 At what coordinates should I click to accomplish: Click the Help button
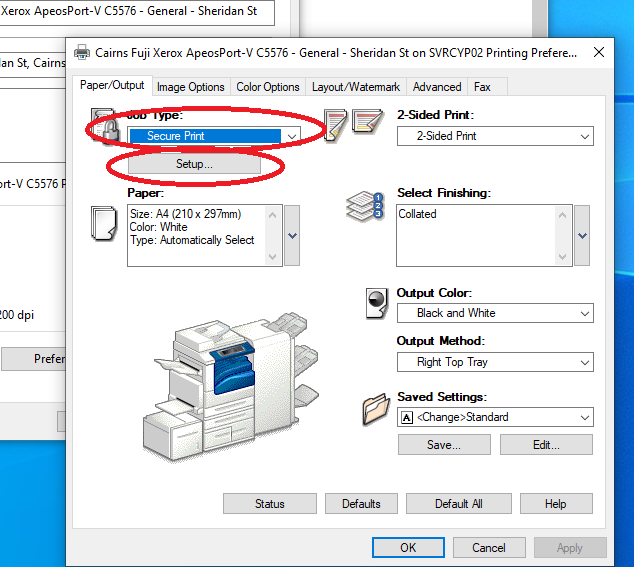click(x=556, y=504)
